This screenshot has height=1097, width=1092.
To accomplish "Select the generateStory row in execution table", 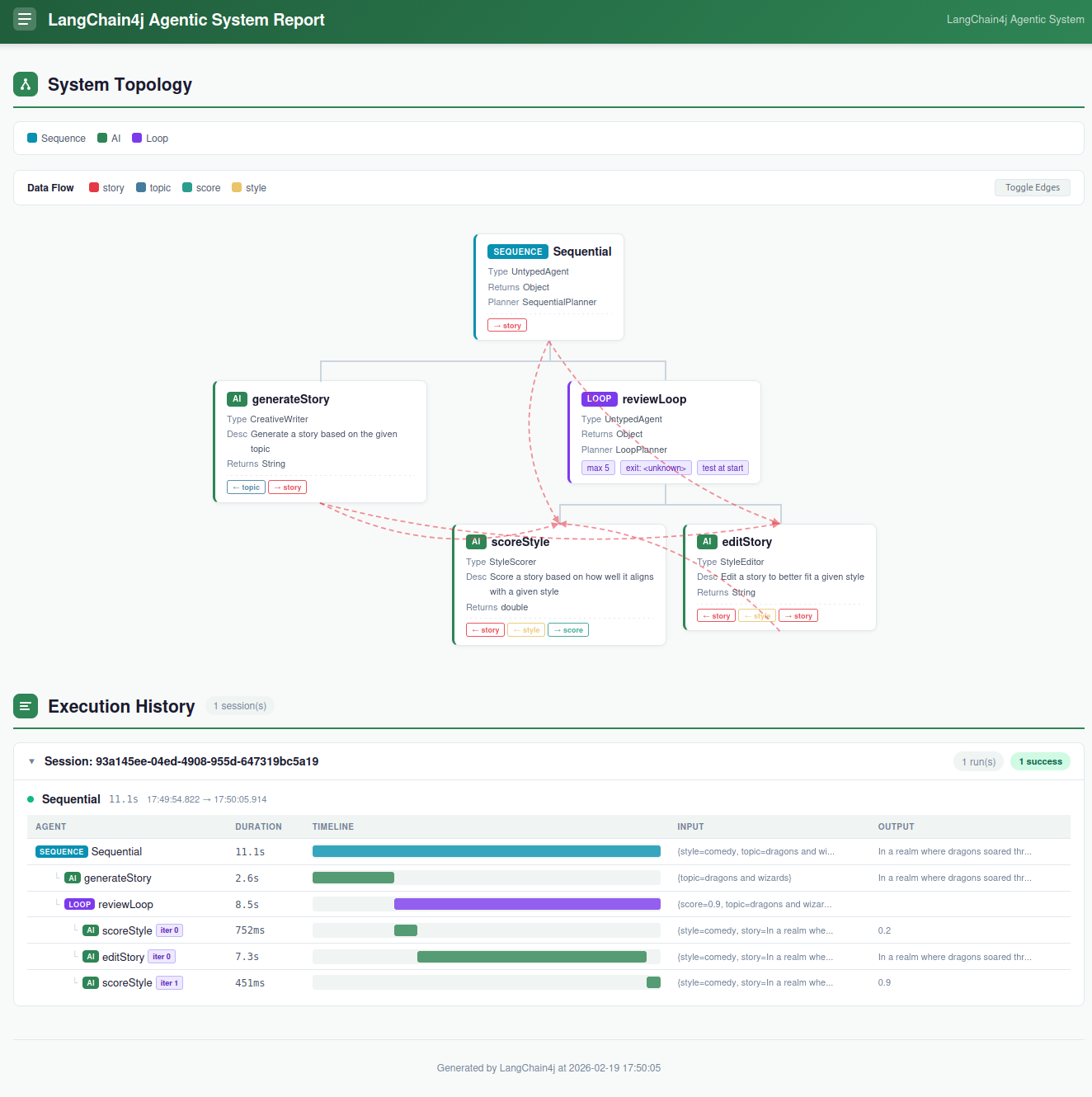I will 118,878.
